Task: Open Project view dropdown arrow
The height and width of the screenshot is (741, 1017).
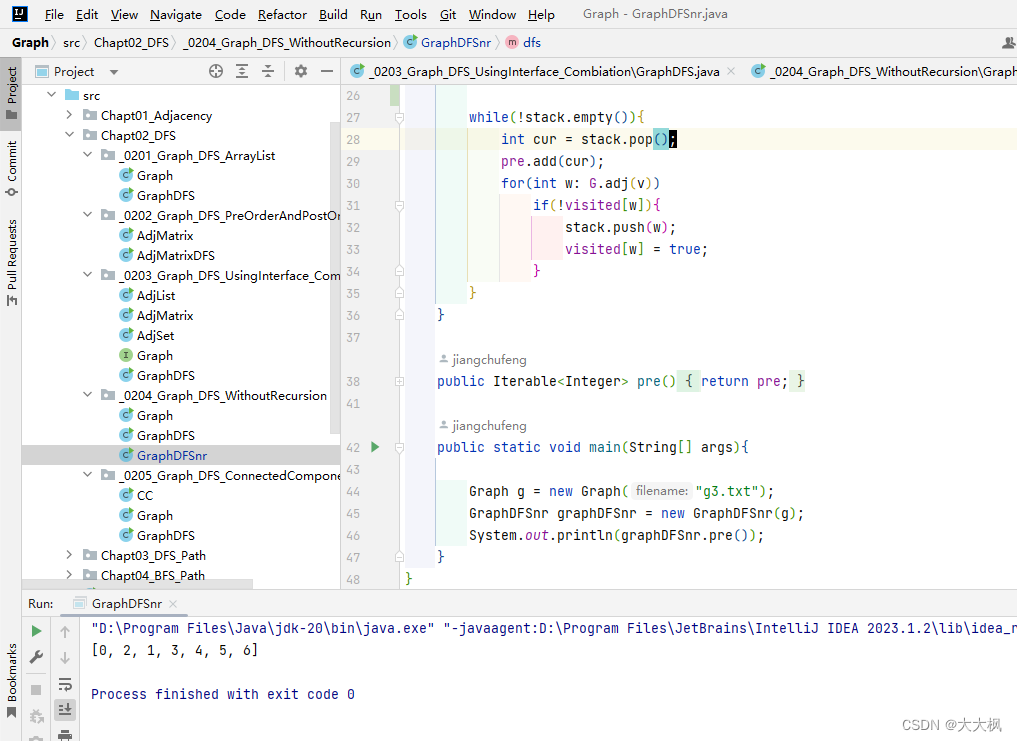Action: (114, 72)
